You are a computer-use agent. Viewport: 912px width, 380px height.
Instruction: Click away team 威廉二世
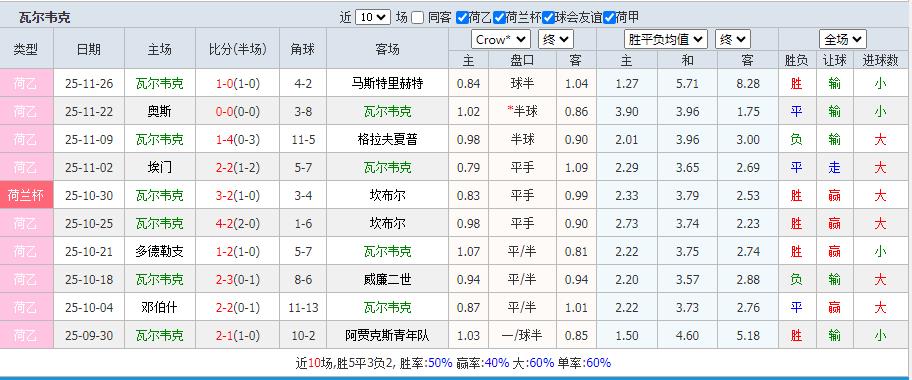(x=387, y=279)
